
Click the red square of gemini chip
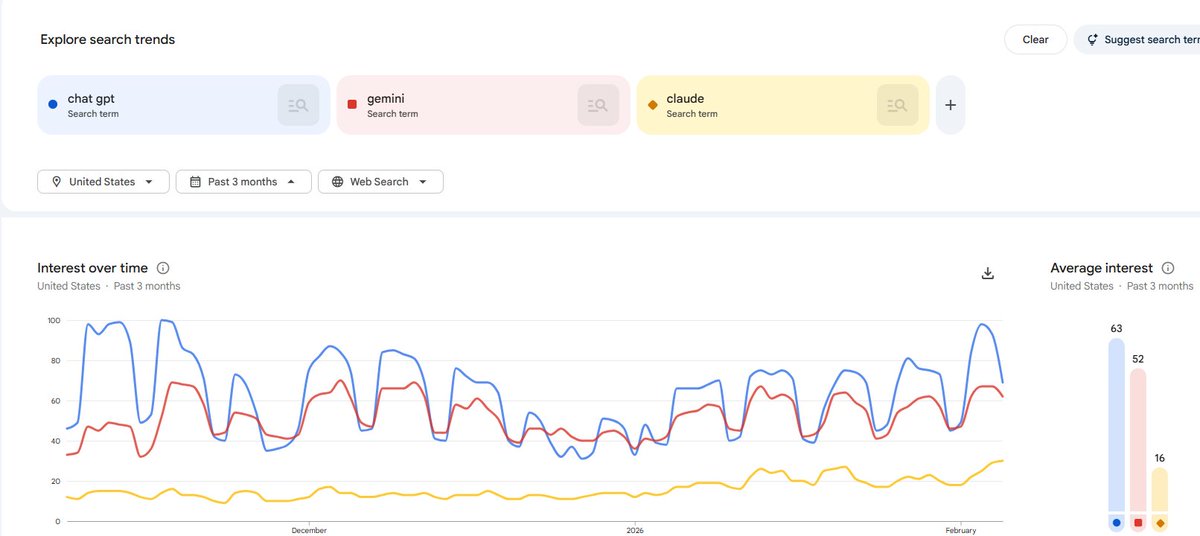[x=352, y=105]
